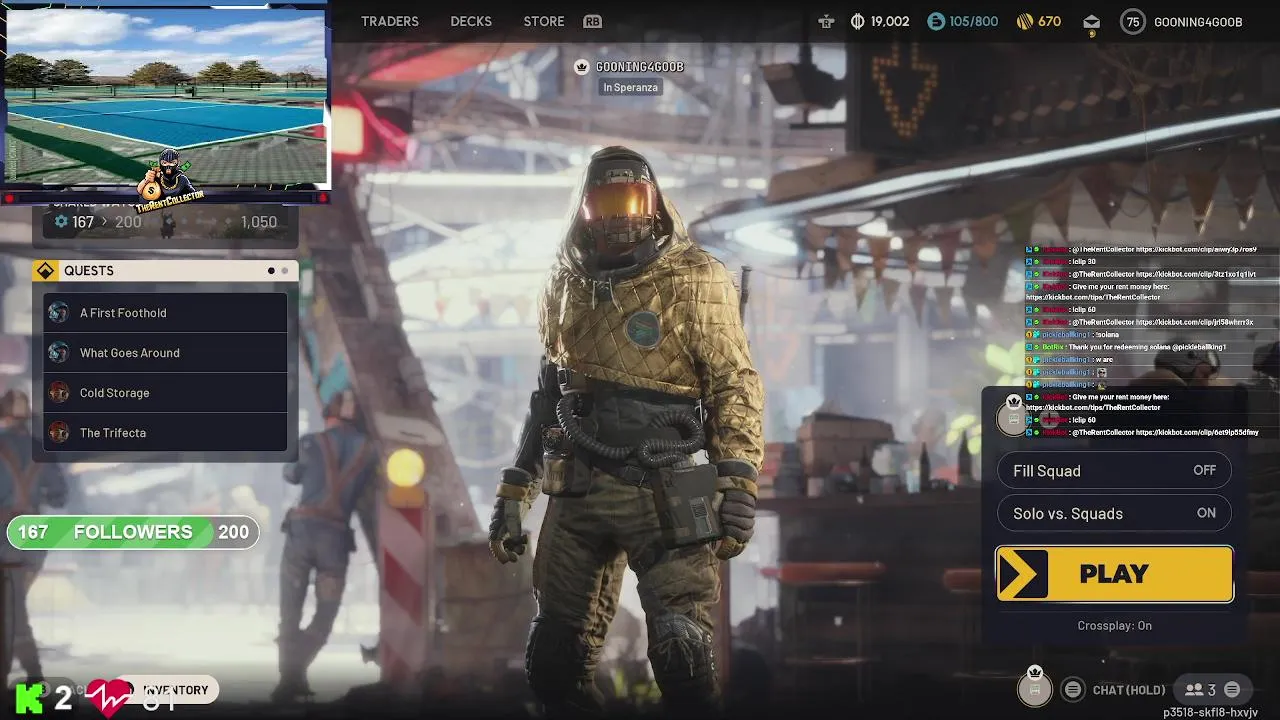Click the 1,050 reward value
This screenshot has height=720, width=1280.
[259, 222]
